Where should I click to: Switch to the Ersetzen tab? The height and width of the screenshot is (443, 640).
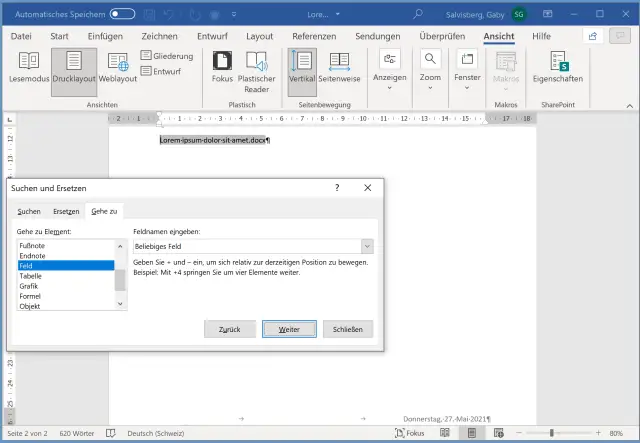66,211
